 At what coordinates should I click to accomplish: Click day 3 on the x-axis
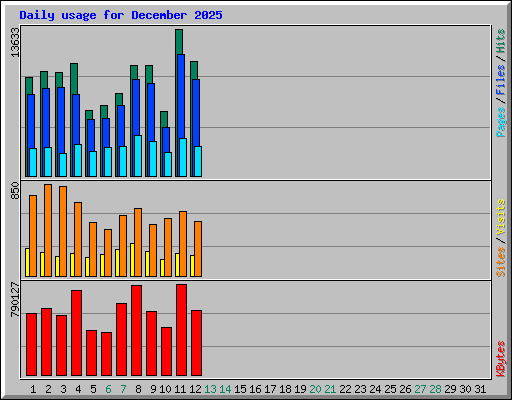pyautogui.click(x=63, y=389)
